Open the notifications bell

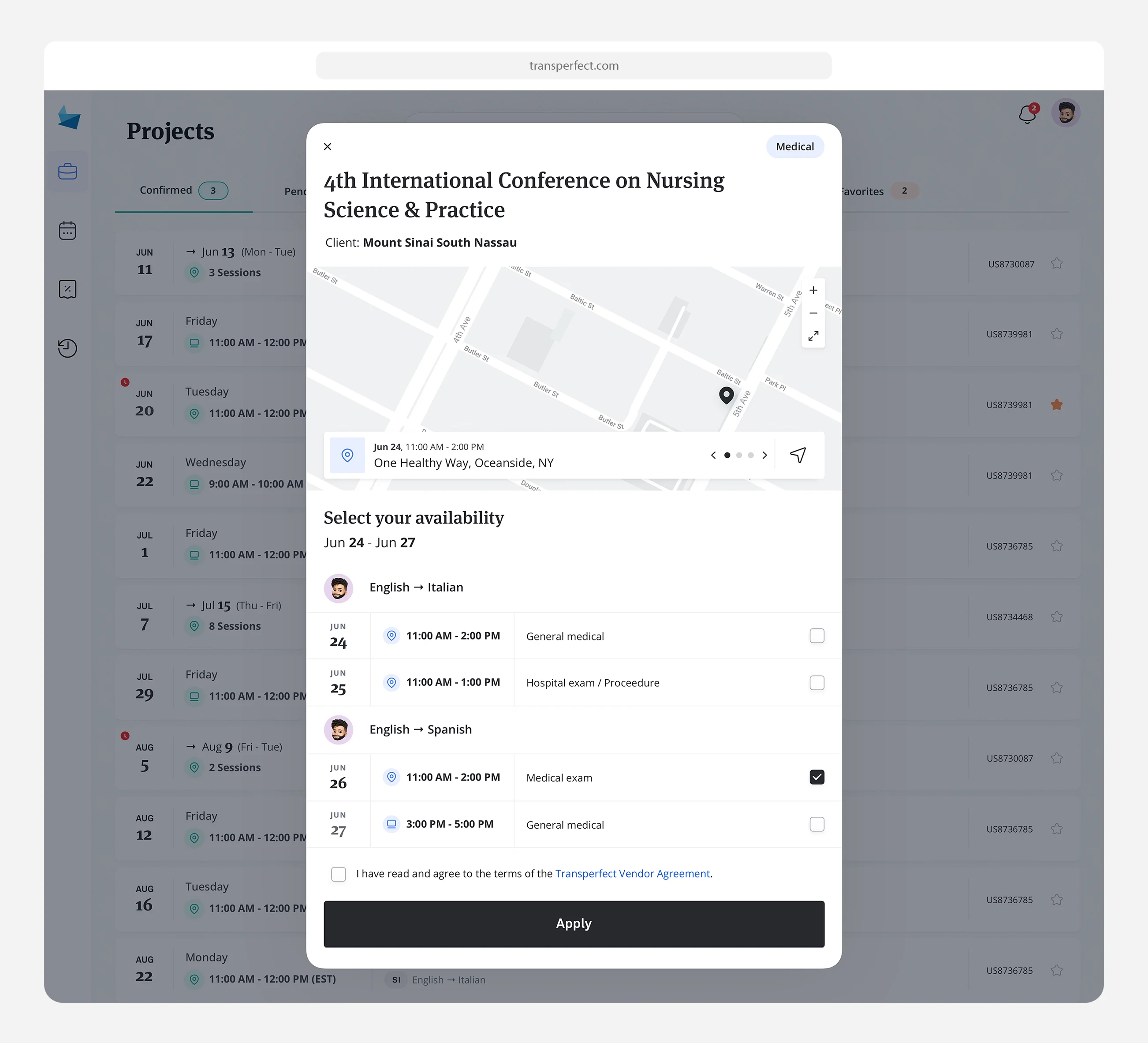1027,114
